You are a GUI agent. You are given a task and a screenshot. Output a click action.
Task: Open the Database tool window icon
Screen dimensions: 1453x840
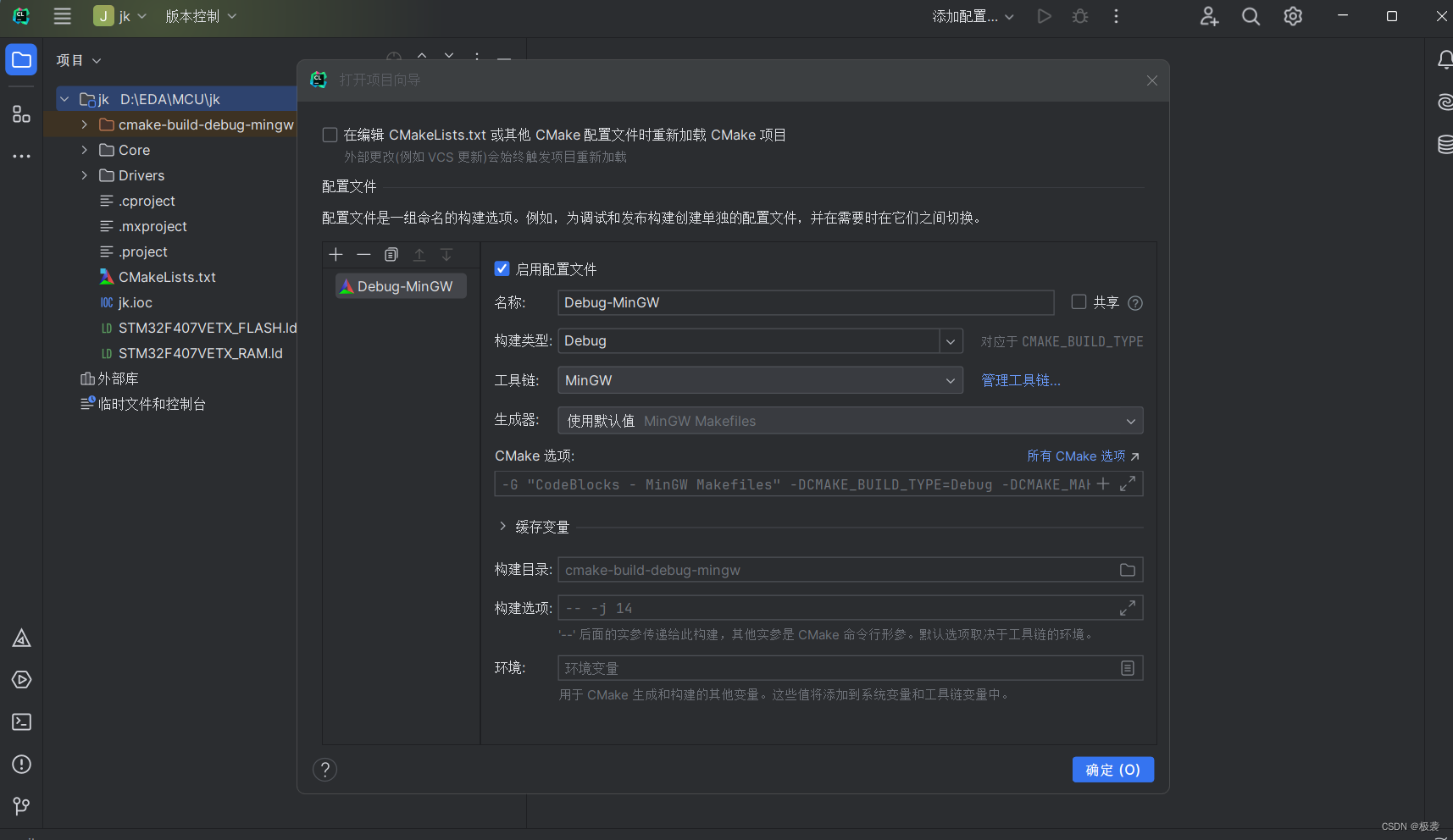(x=1445, y=145)
